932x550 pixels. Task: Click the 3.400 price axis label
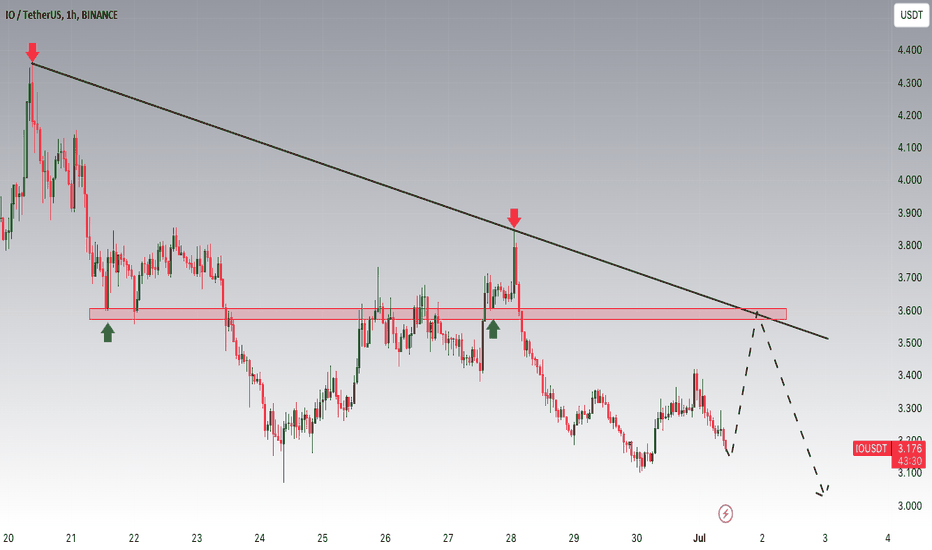point(909,375)
